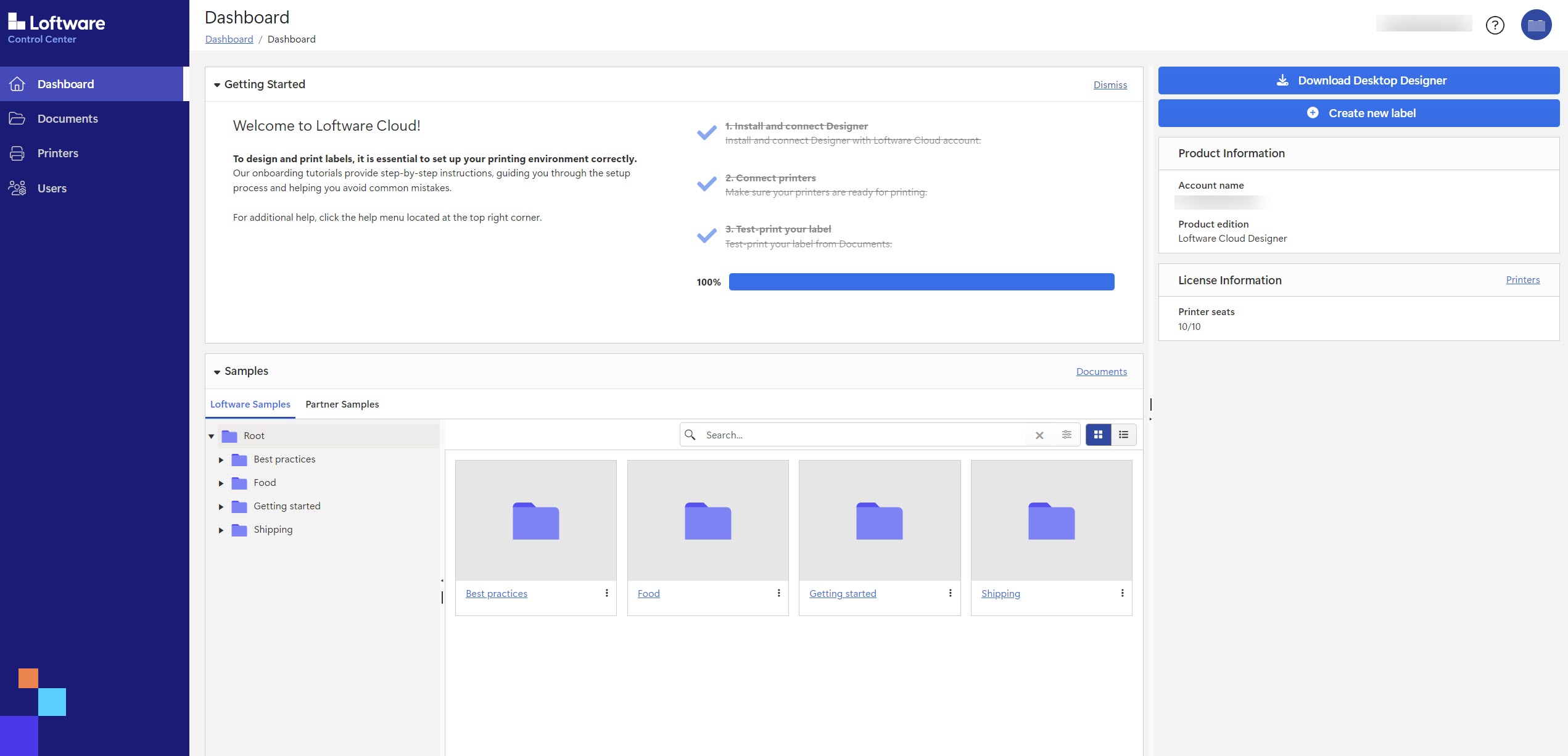Collapse the Getting Started section
The width and height of the screenshot is (1568, 756).
click(217, 85)
